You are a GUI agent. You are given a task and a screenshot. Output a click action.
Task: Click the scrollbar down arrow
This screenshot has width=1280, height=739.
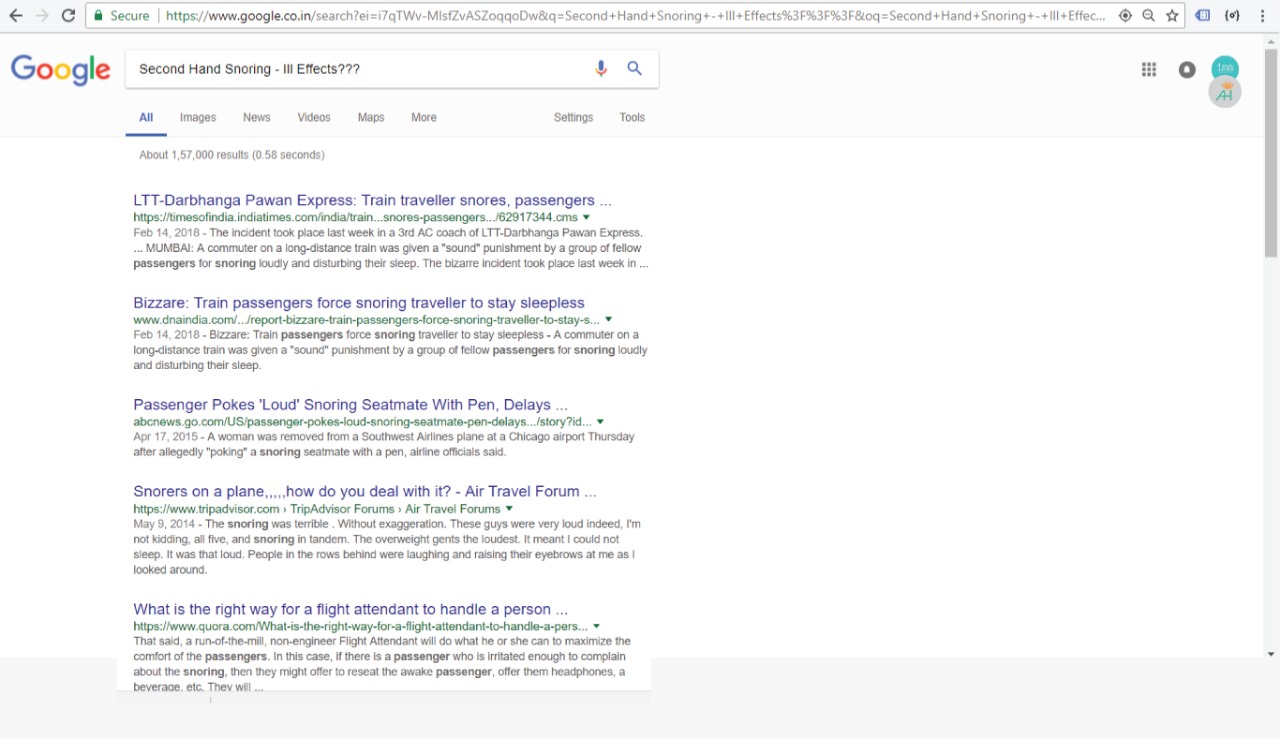[1271, 654]
